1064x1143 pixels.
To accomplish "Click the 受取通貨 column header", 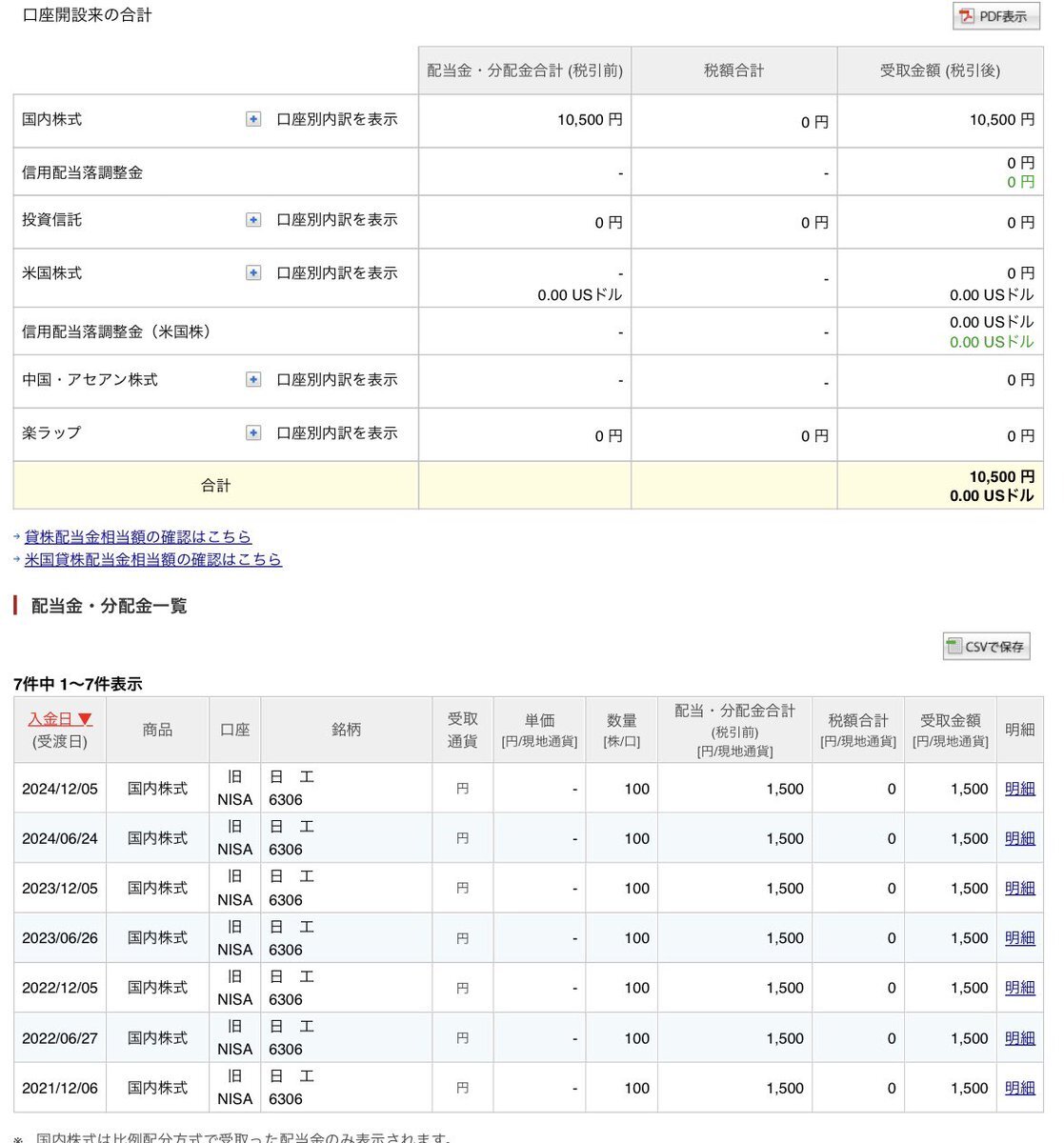I will click(x=462, y=730).
